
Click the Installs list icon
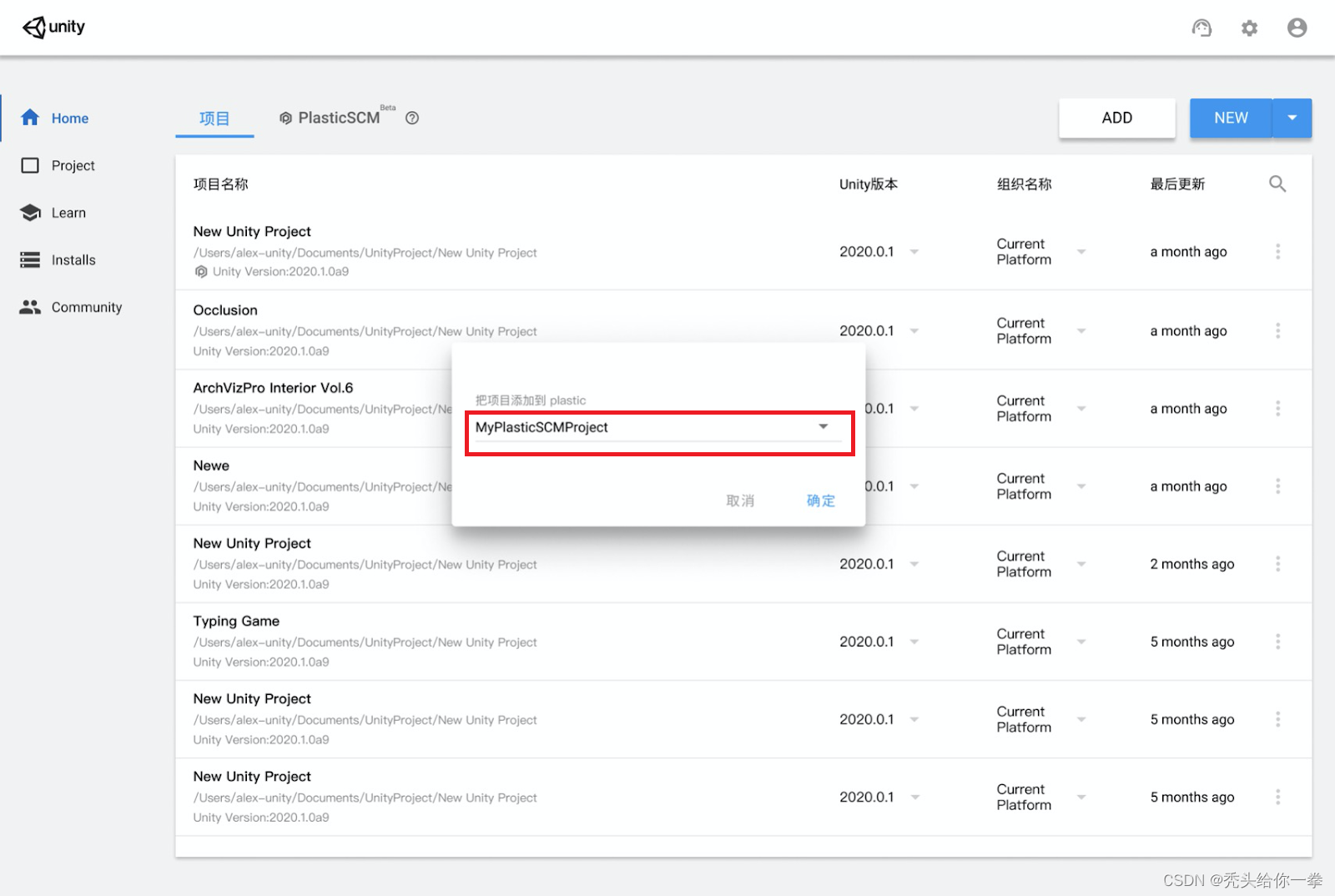pos(30,259)
